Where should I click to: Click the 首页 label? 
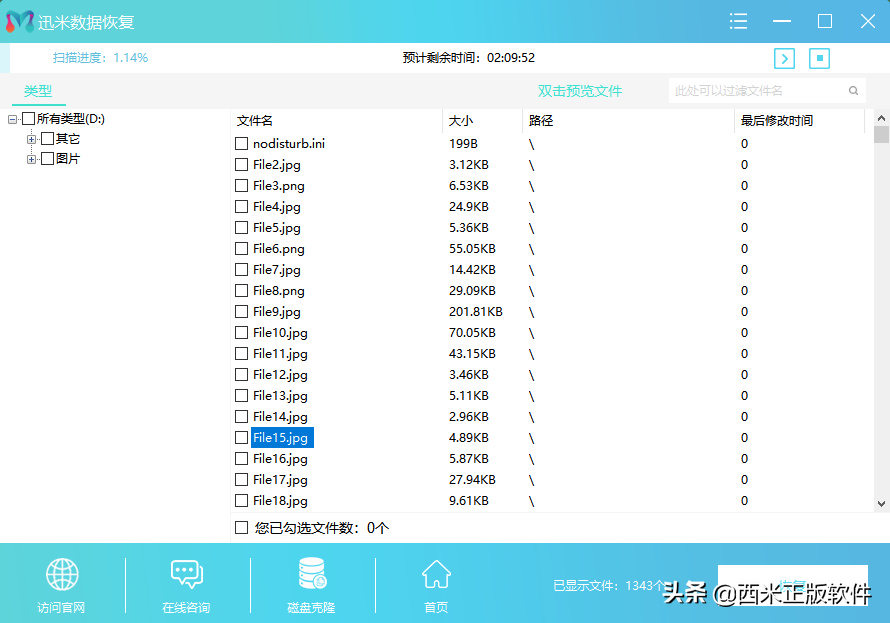coord(436,608)
